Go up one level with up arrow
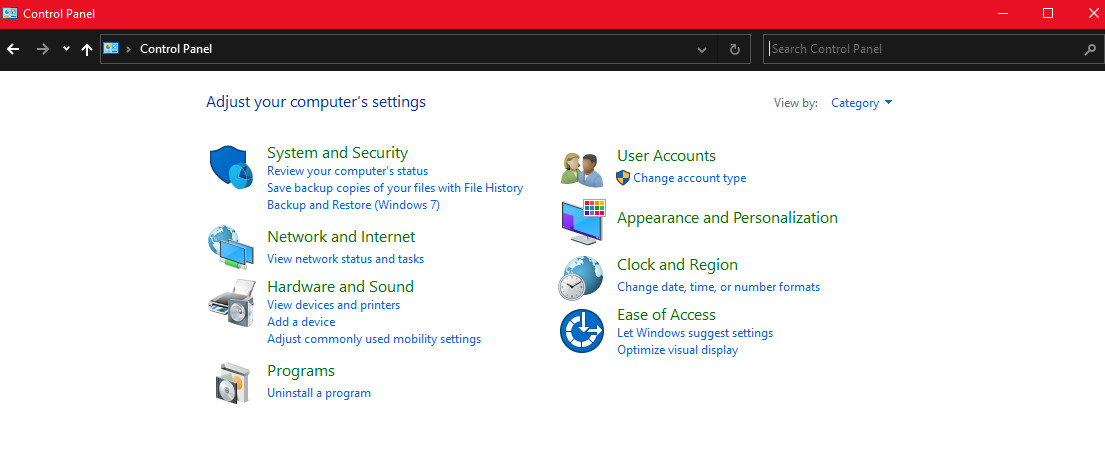Viewport: 1105px width, 465px height. point(87,49)
